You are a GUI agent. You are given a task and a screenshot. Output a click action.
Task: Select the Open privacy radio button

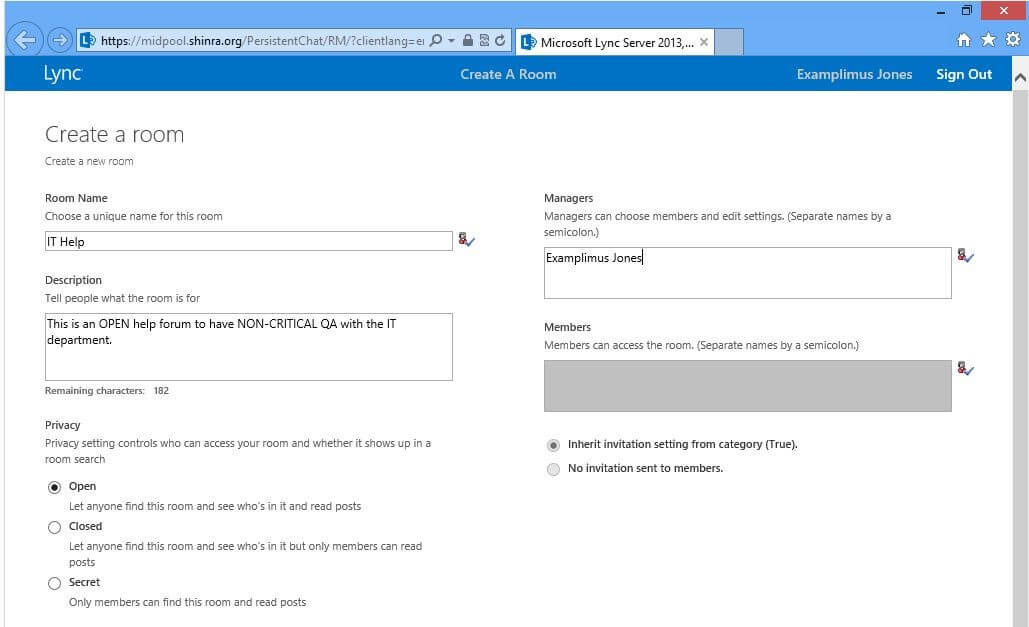[54, 487]
